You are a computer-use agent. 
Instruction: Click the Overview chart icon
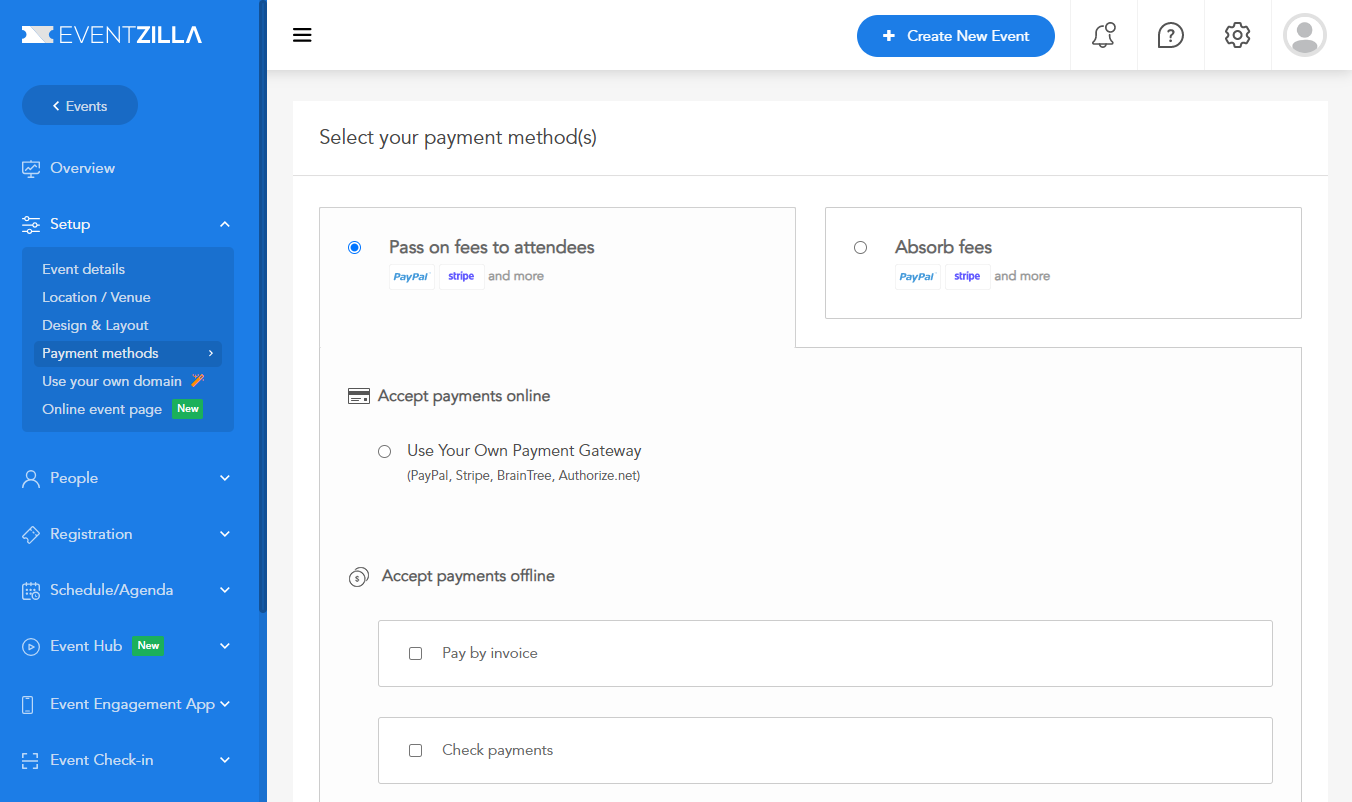point(31,168)
